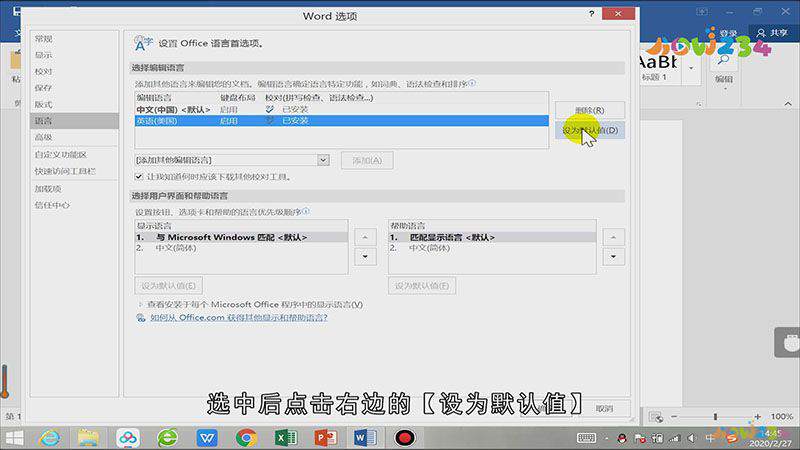Select the 英语(美国) editing language row
The image size is (800, 450).
pos(341,121)
